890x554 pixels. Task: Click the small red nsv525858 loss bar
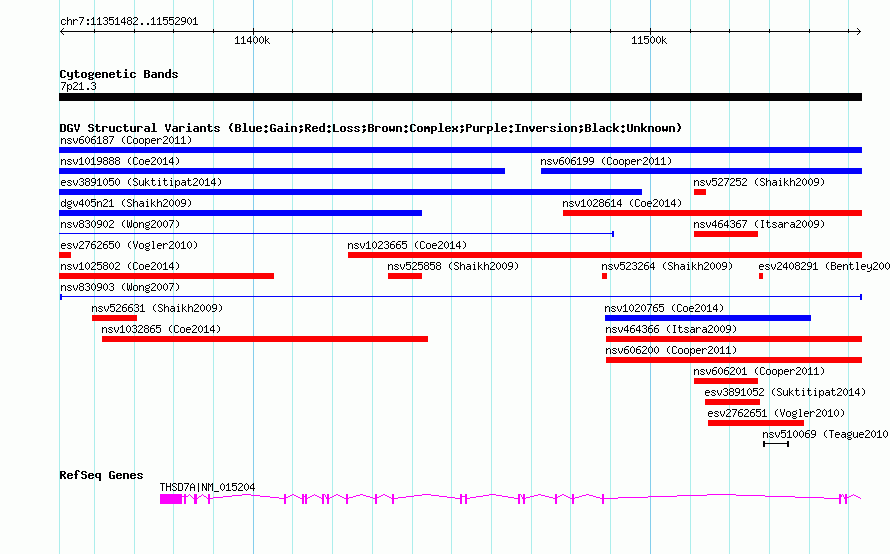pos(405,276)
